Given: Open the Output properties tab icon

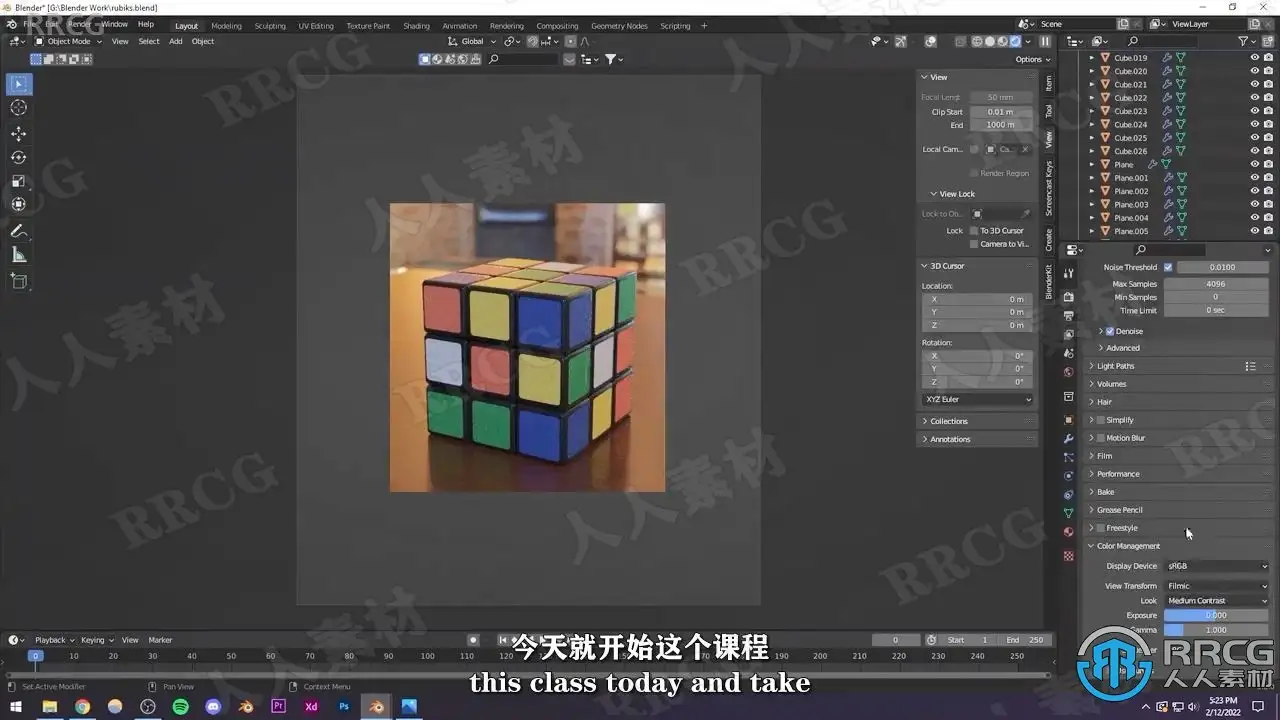Looking at the screenshot, I should 1068,316.
